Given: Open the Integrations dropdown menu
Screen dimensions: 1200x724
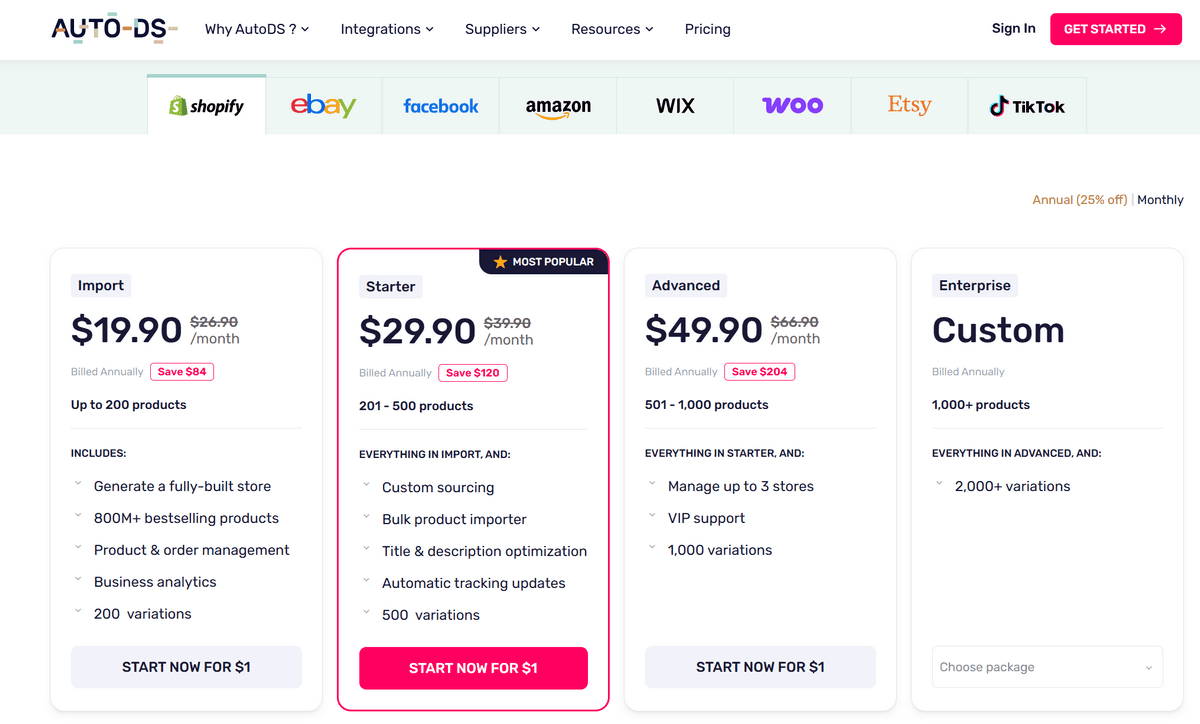Looking at the screenshot, I should 387,29.
